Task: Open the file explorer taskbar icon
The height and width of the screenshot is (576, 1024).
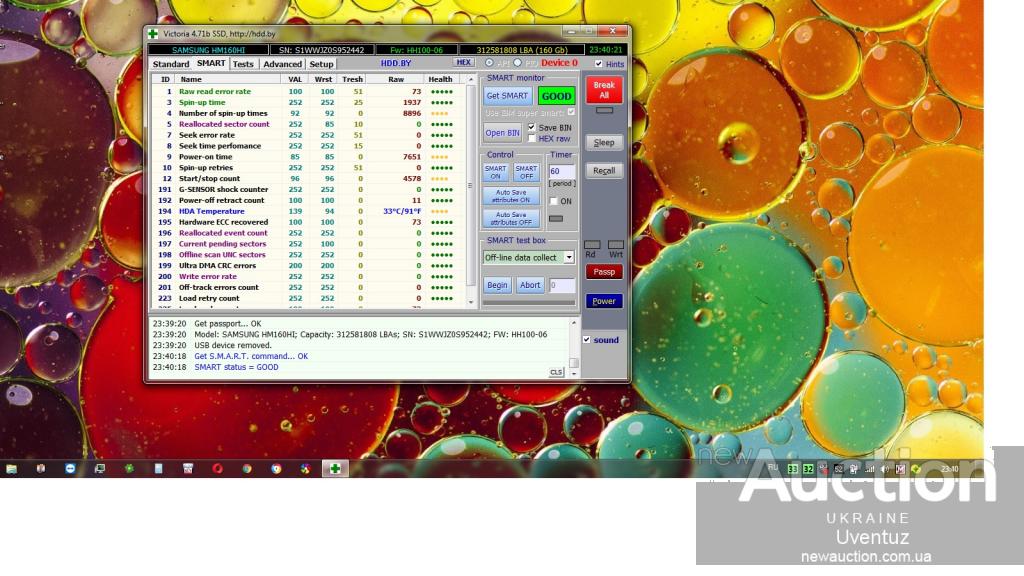Action: [x=12, y=468]
